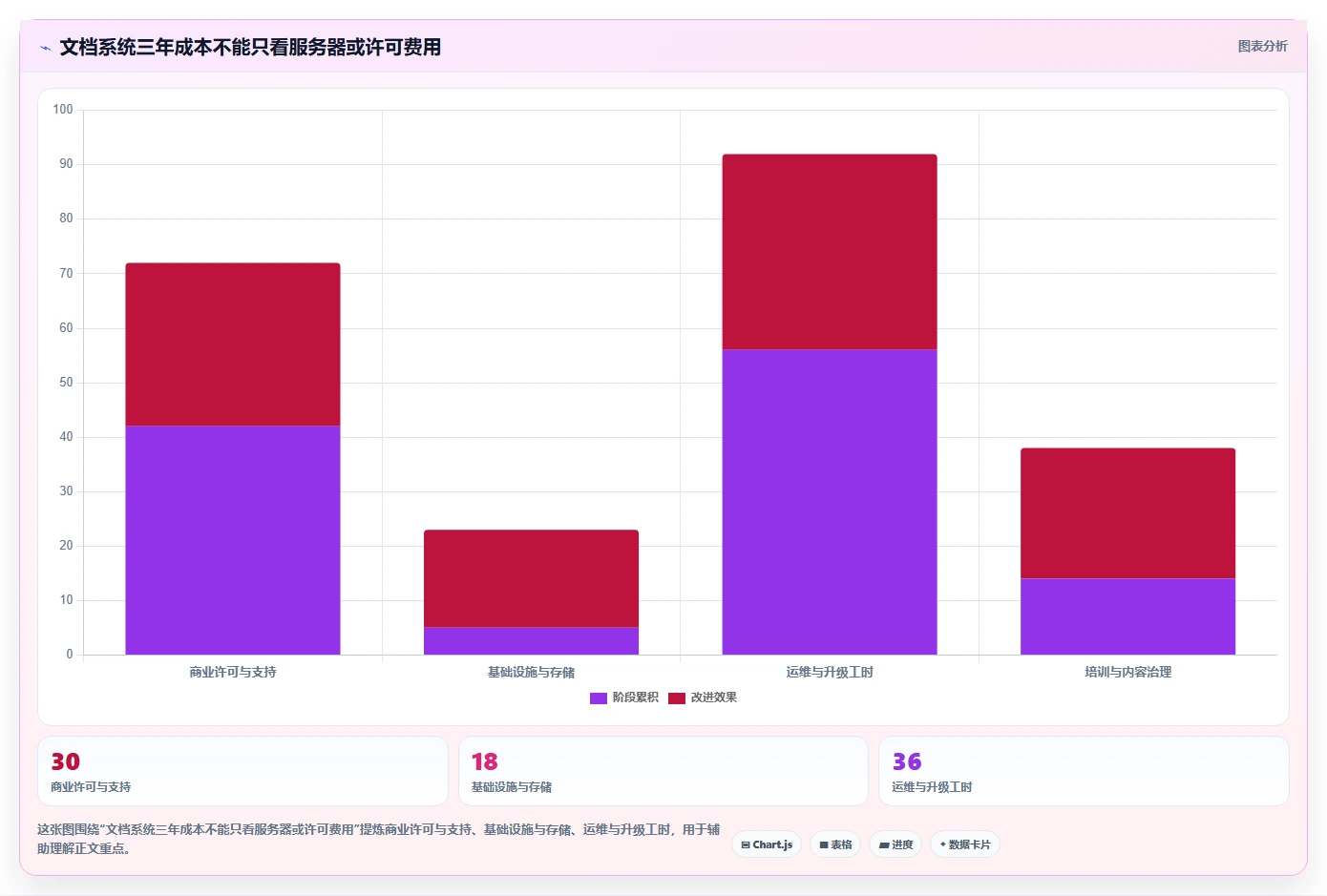The image size is (1327, 896).
Task: Open the stat card showing 36
Action: [x=1084, y=771]
